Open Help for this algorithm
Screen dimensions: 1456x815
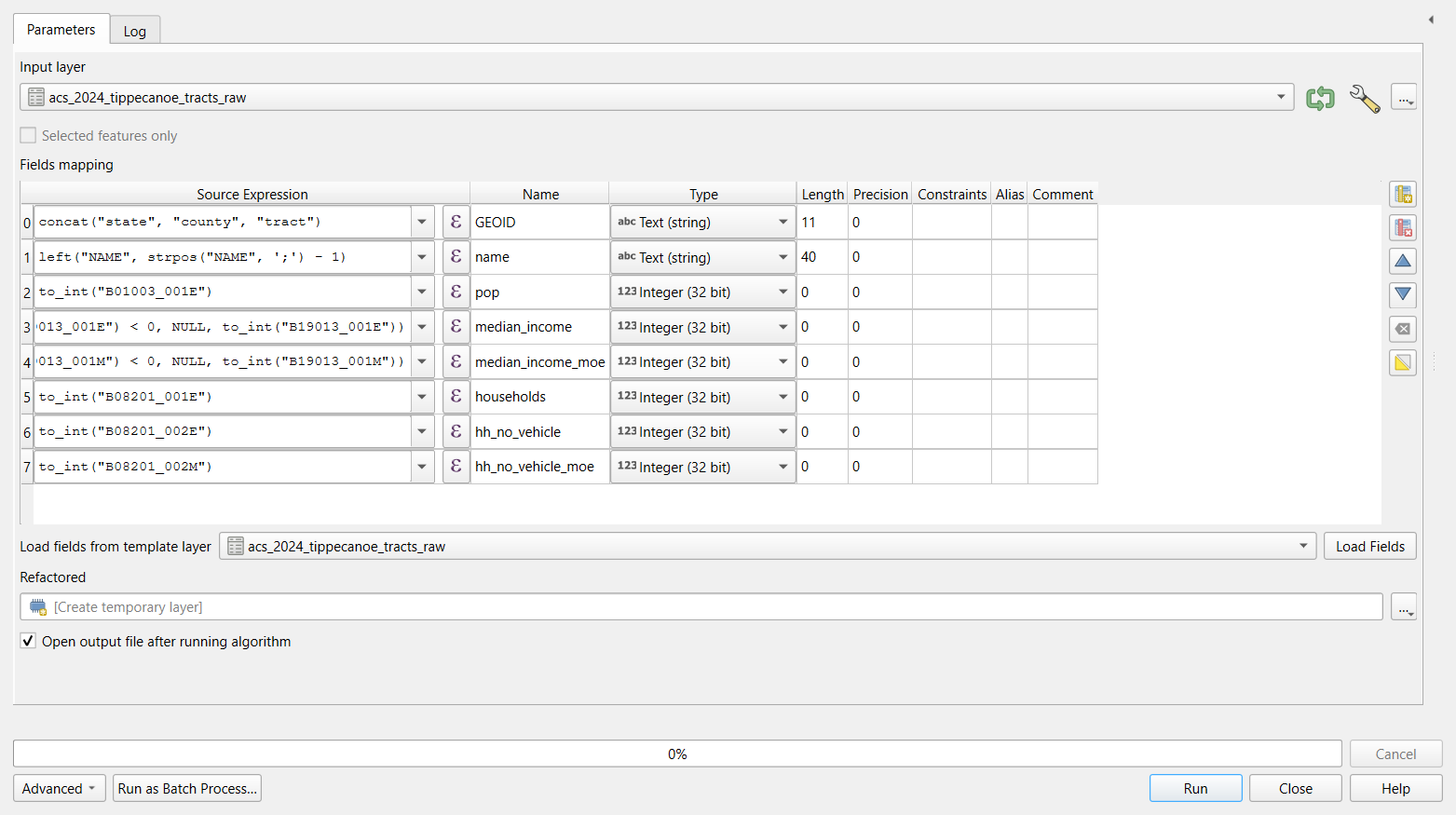pos(1395,788)
